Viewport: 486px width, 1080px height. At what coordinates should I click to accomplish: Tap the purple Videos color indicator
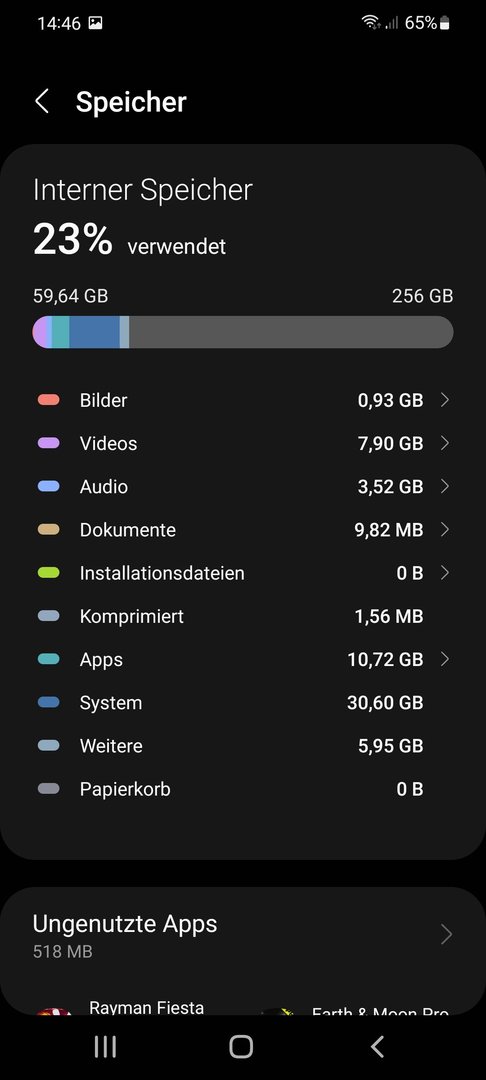48,444
